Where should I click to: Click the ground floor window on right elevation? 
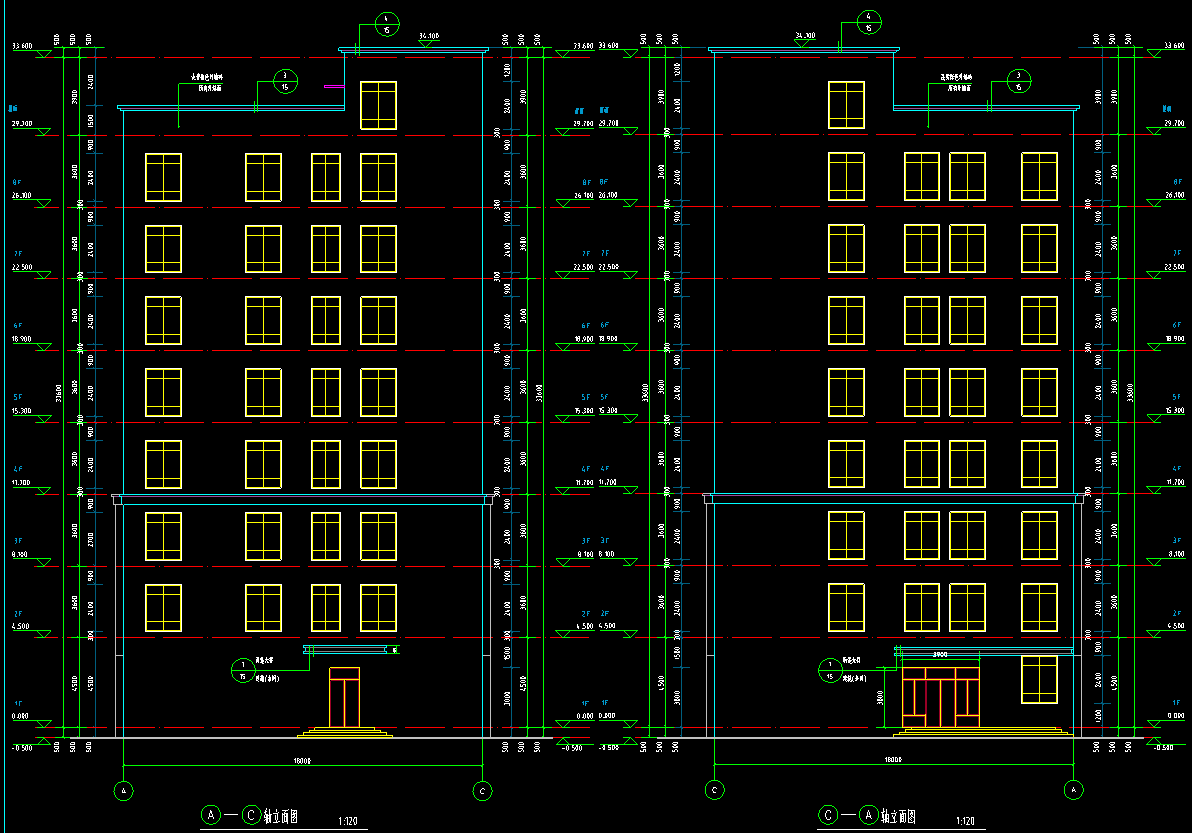(1039, 680)
